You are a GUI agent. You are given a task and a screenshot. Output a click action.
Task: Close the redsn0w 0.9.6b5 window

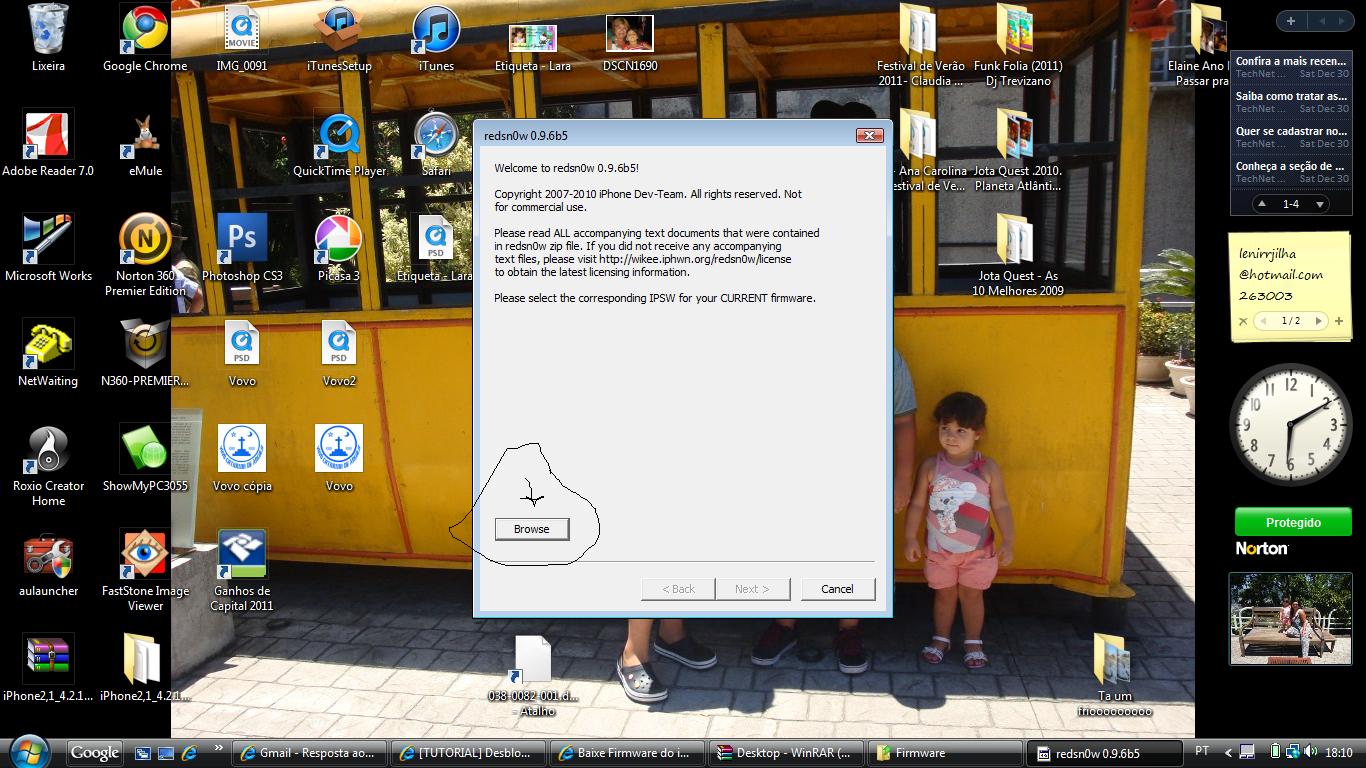[869, 135]
